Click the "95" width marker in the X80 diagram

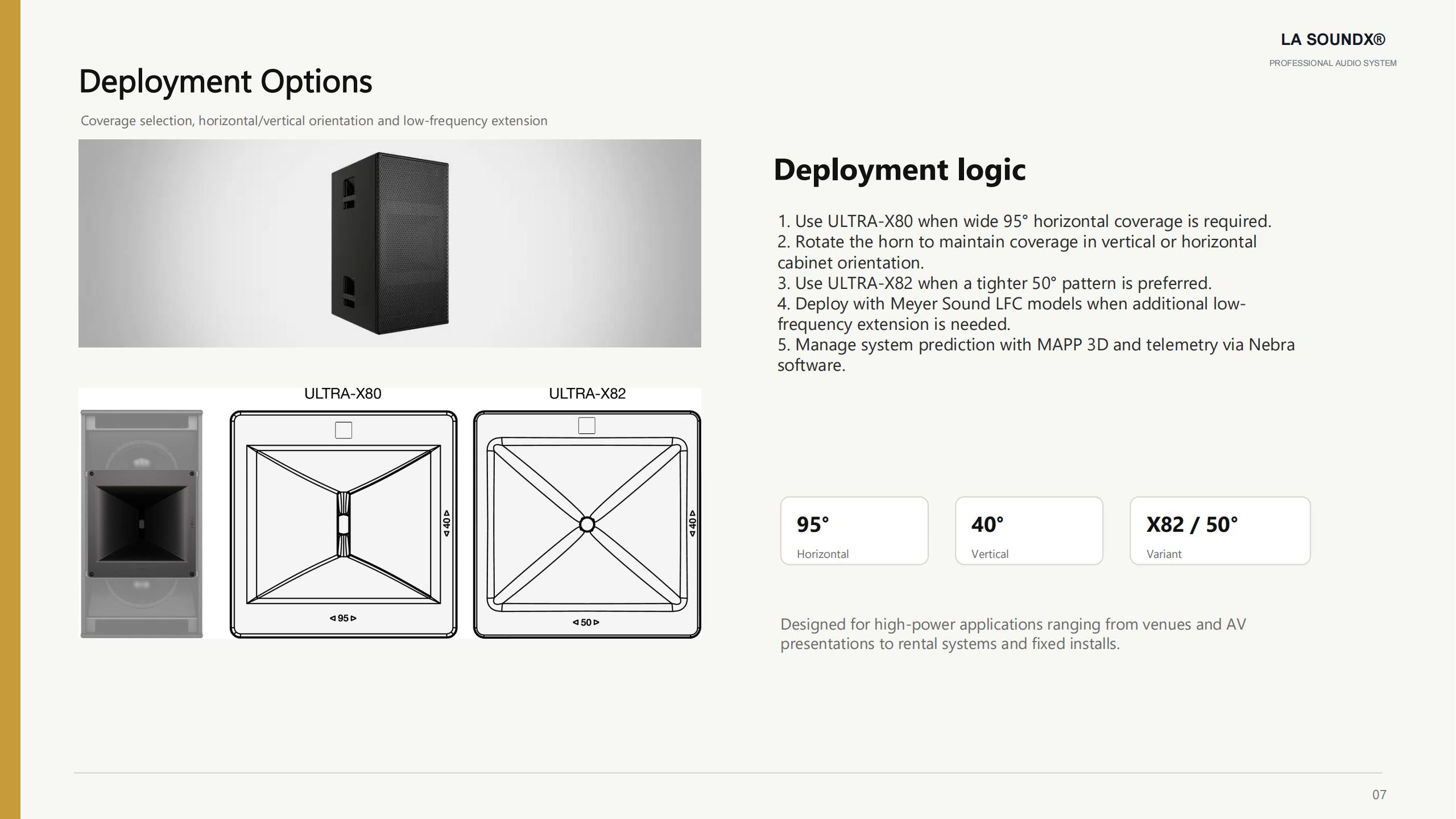(343, 618)
